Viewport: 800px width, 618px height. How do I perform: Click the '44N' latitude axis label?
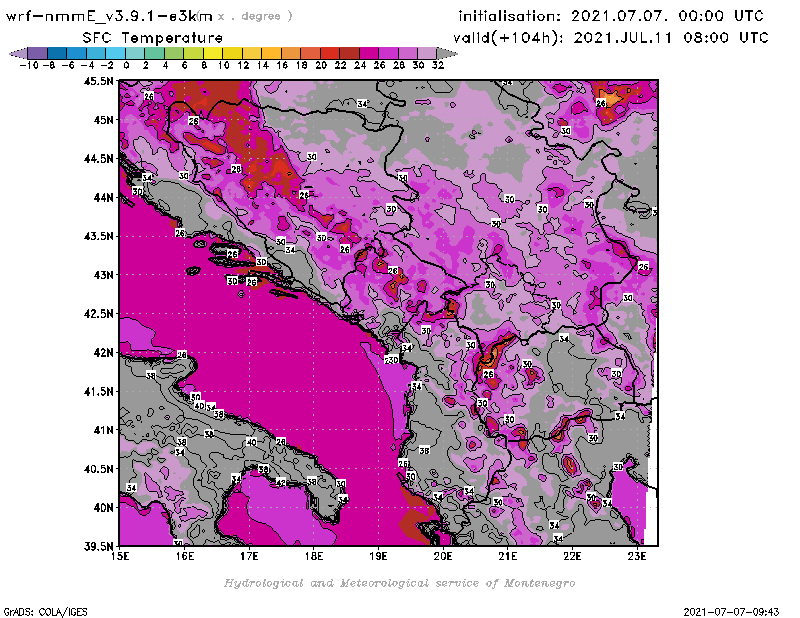pos(103,197)
